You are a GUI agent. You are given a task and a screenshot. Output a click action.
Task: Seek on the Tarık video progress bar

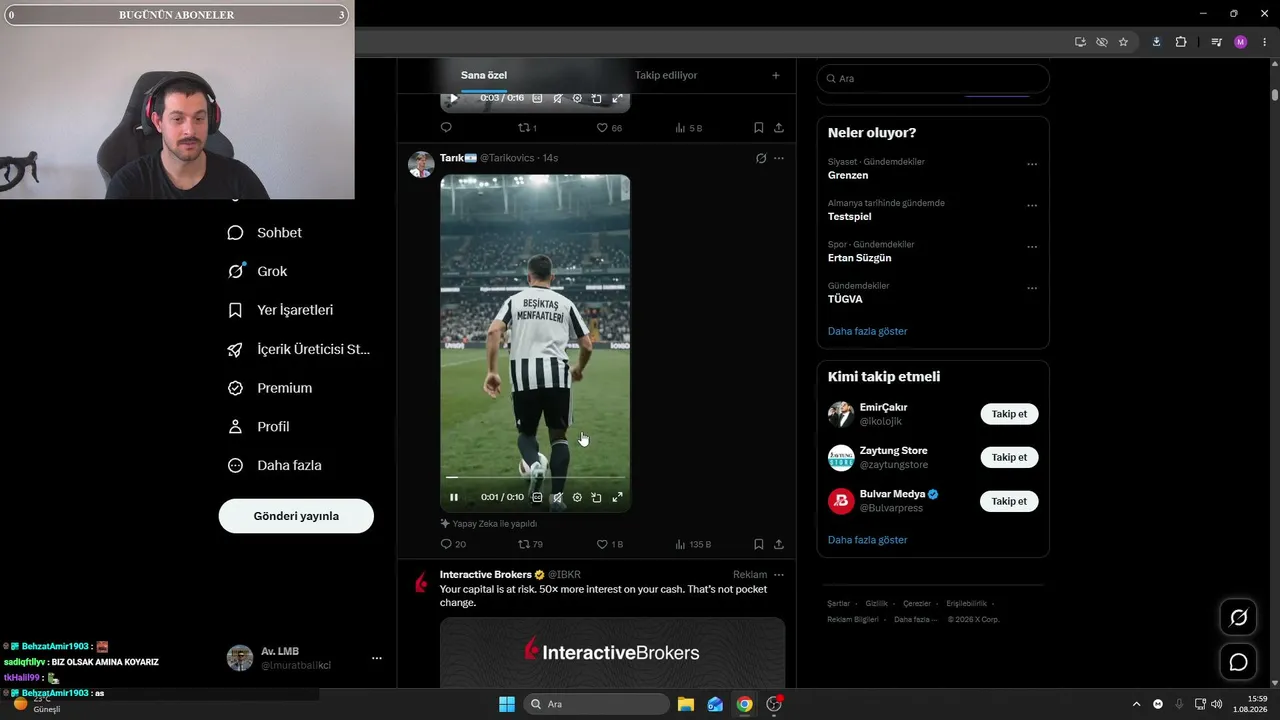click(x=535, y=478)
